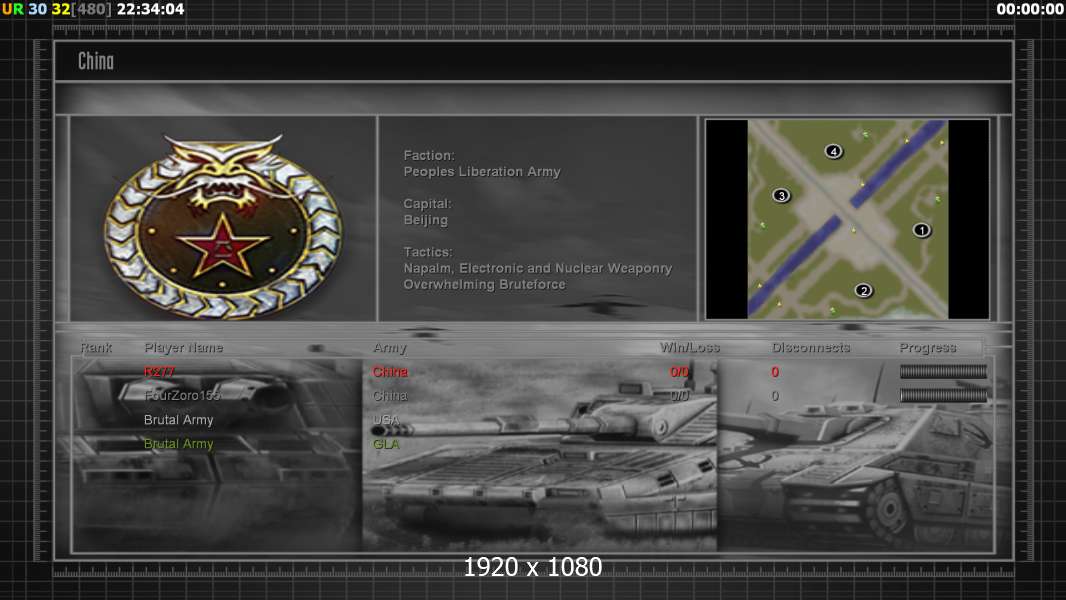Click the red 0/0 win/loss value
Screen dimensions: 1066x600
click(679, 372)
